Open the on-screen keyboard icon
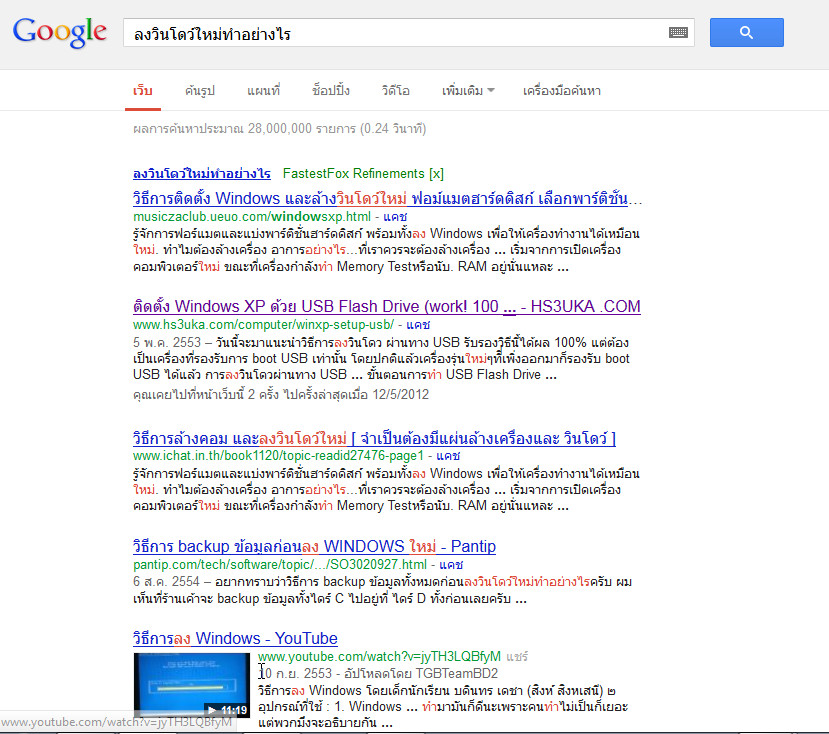The image size is (829, 734). pos(678,33)
